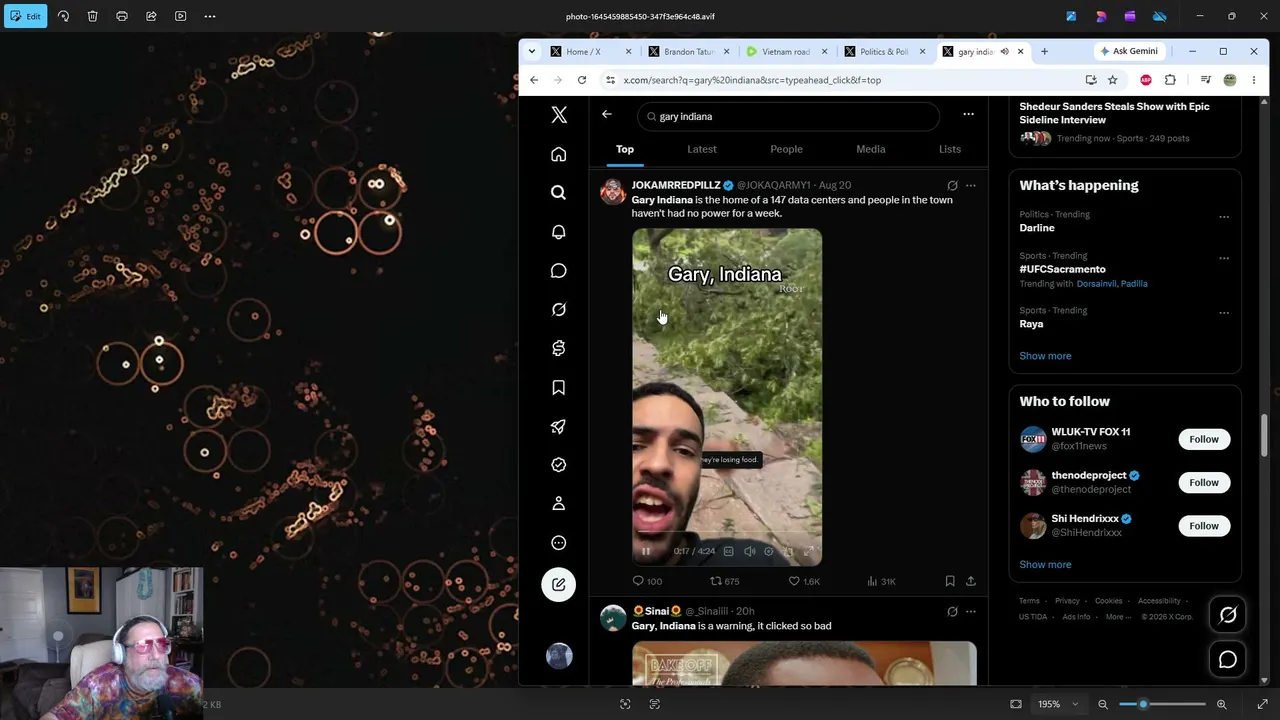Viewport: 1280px width, 720px height.
Task: Open the X sidebar Grok icon below Chat
Action: [x=559, y=310]
